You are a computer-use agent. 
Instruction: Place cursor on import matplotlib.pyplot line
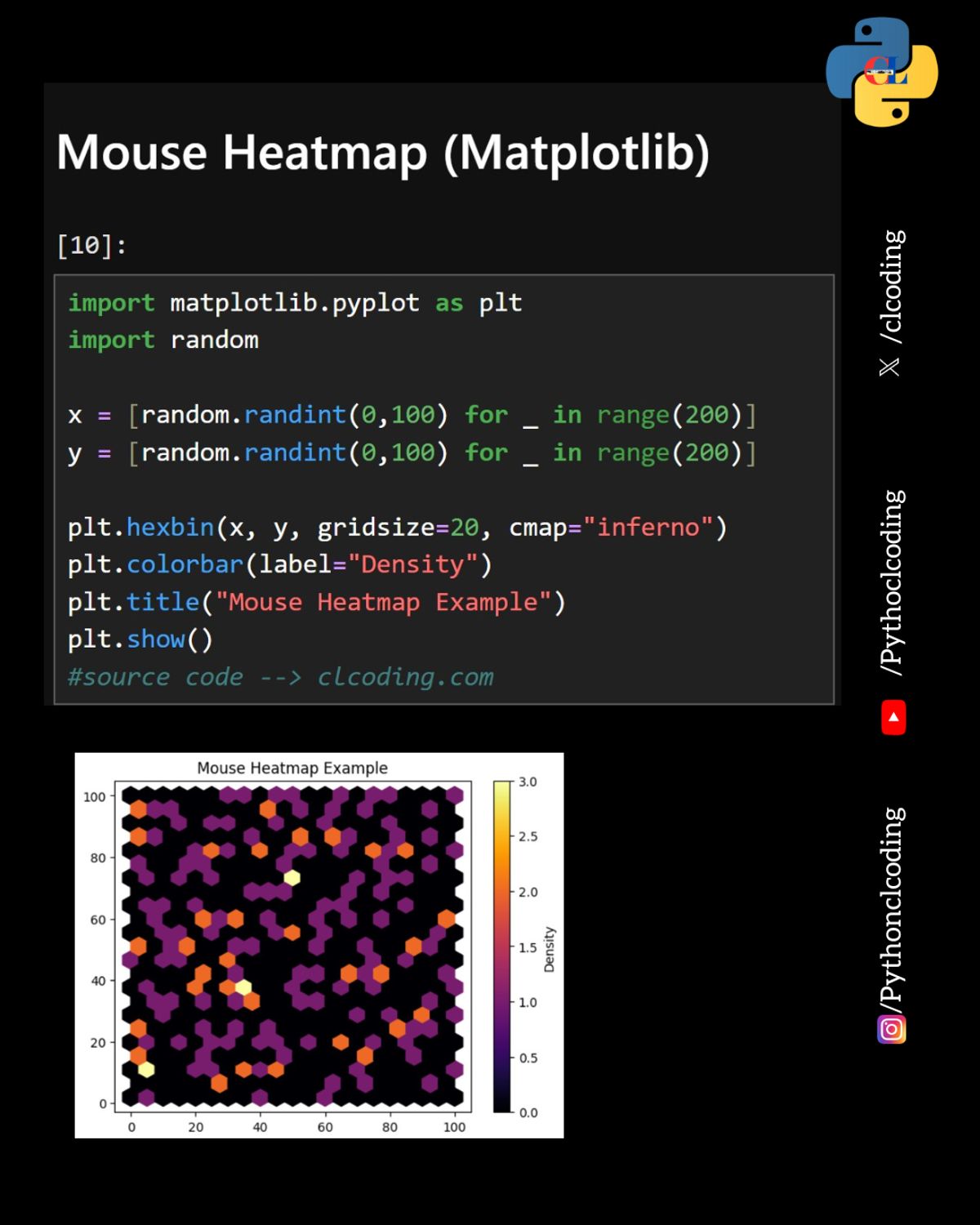click(x=294, y=303)
